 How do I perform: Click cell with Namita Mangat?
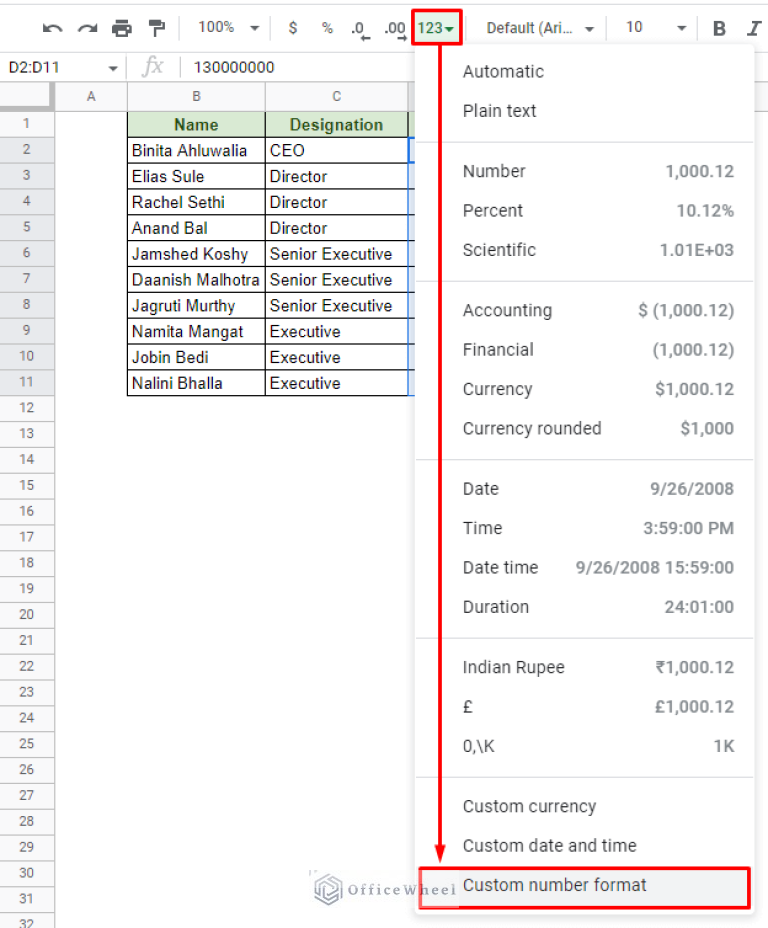(196, 331)
